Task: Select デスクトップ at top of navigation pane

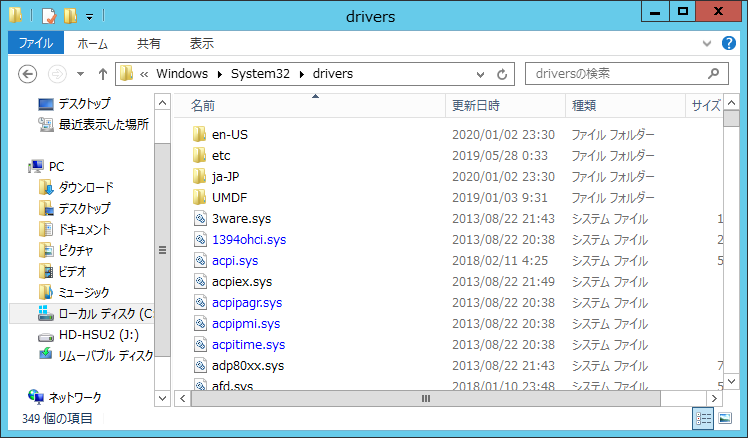Action: point(84,103)
